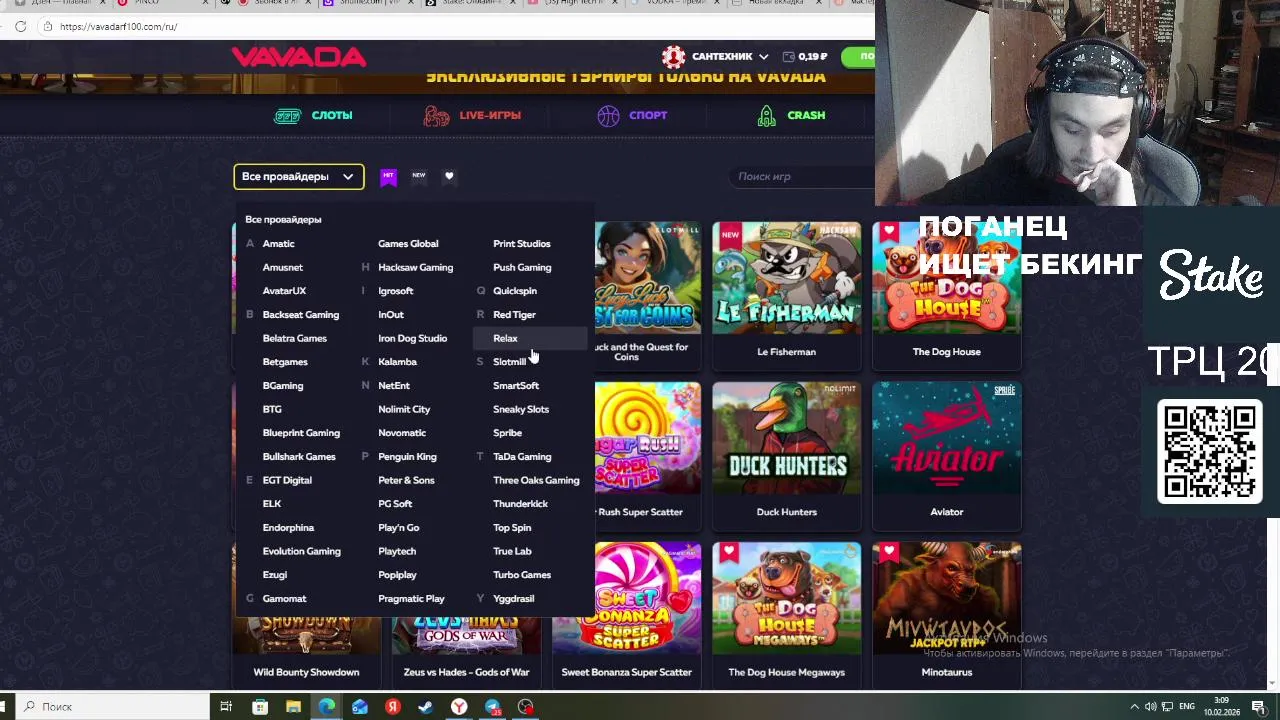
Task: Open the user avatar chip icon
Action: coord(673,57)
